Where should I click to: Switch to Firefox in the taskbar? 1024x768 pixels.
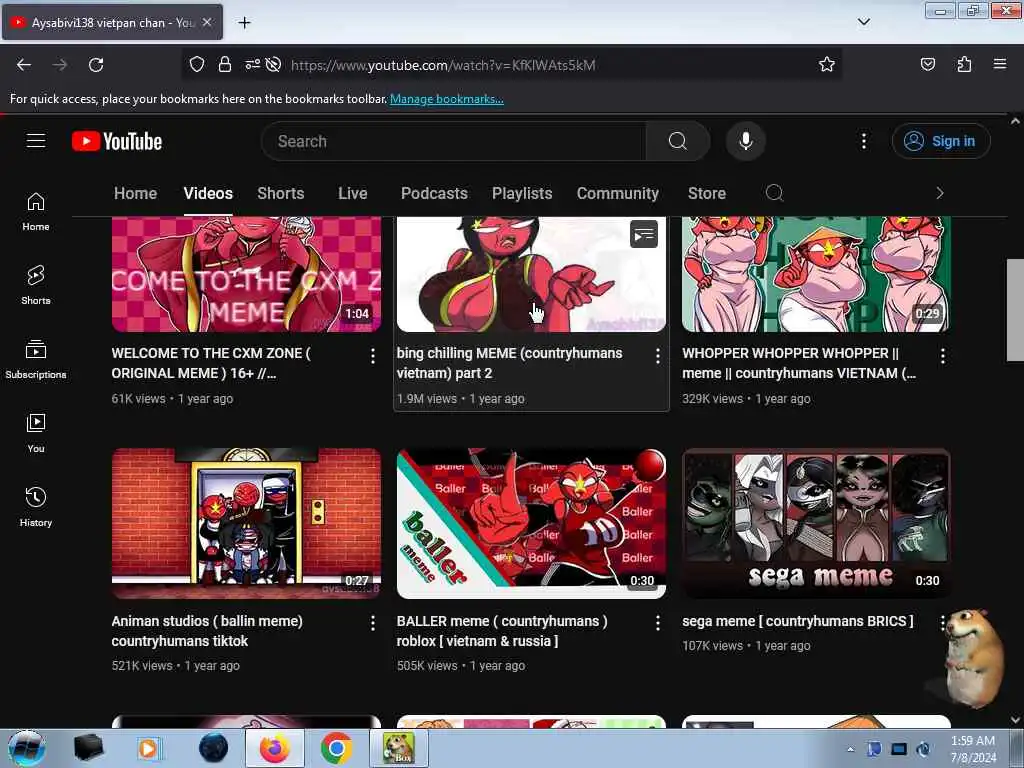(x=274, y=748)
